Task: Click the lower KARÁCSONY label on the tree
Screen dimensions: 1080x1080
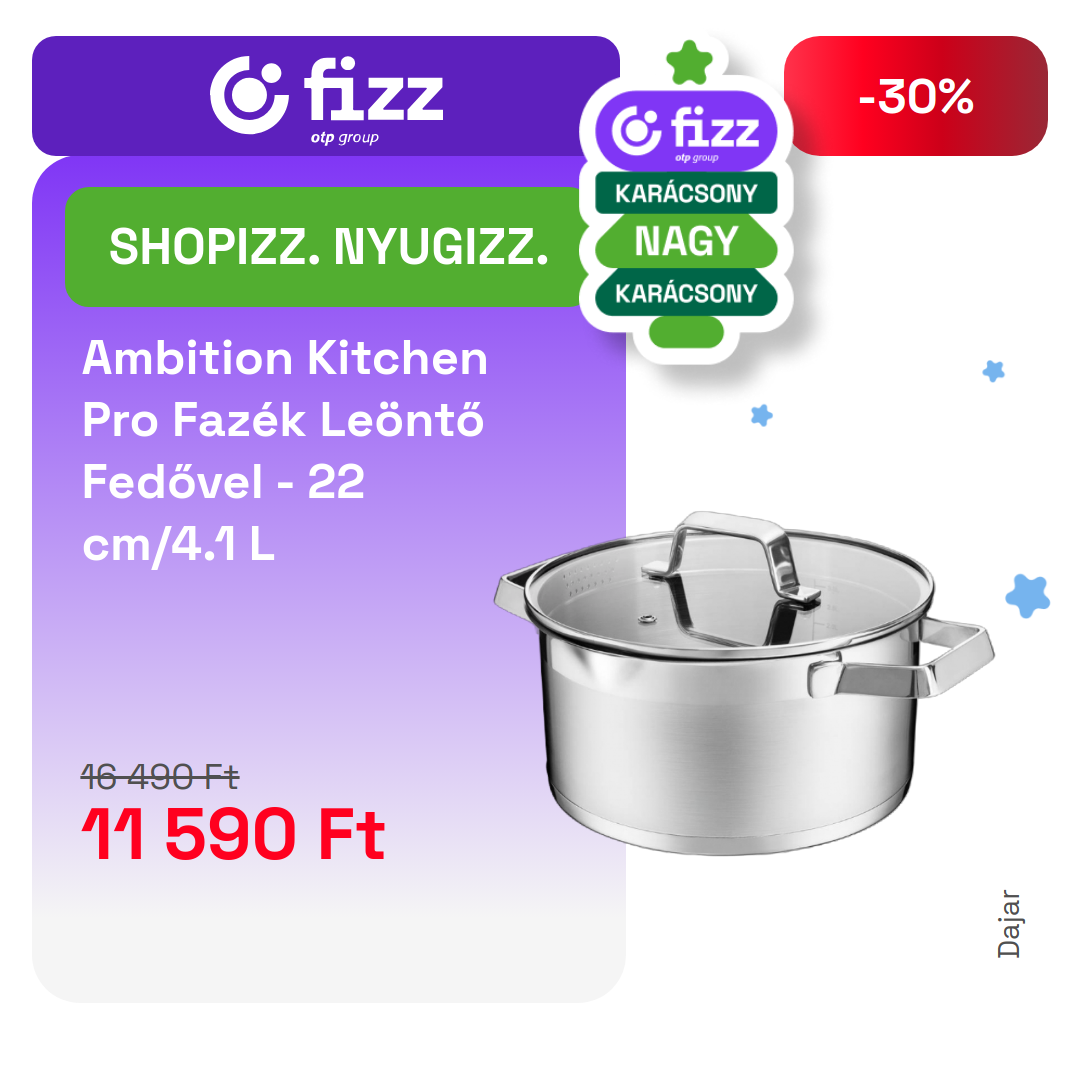Action: click(686, 293)
